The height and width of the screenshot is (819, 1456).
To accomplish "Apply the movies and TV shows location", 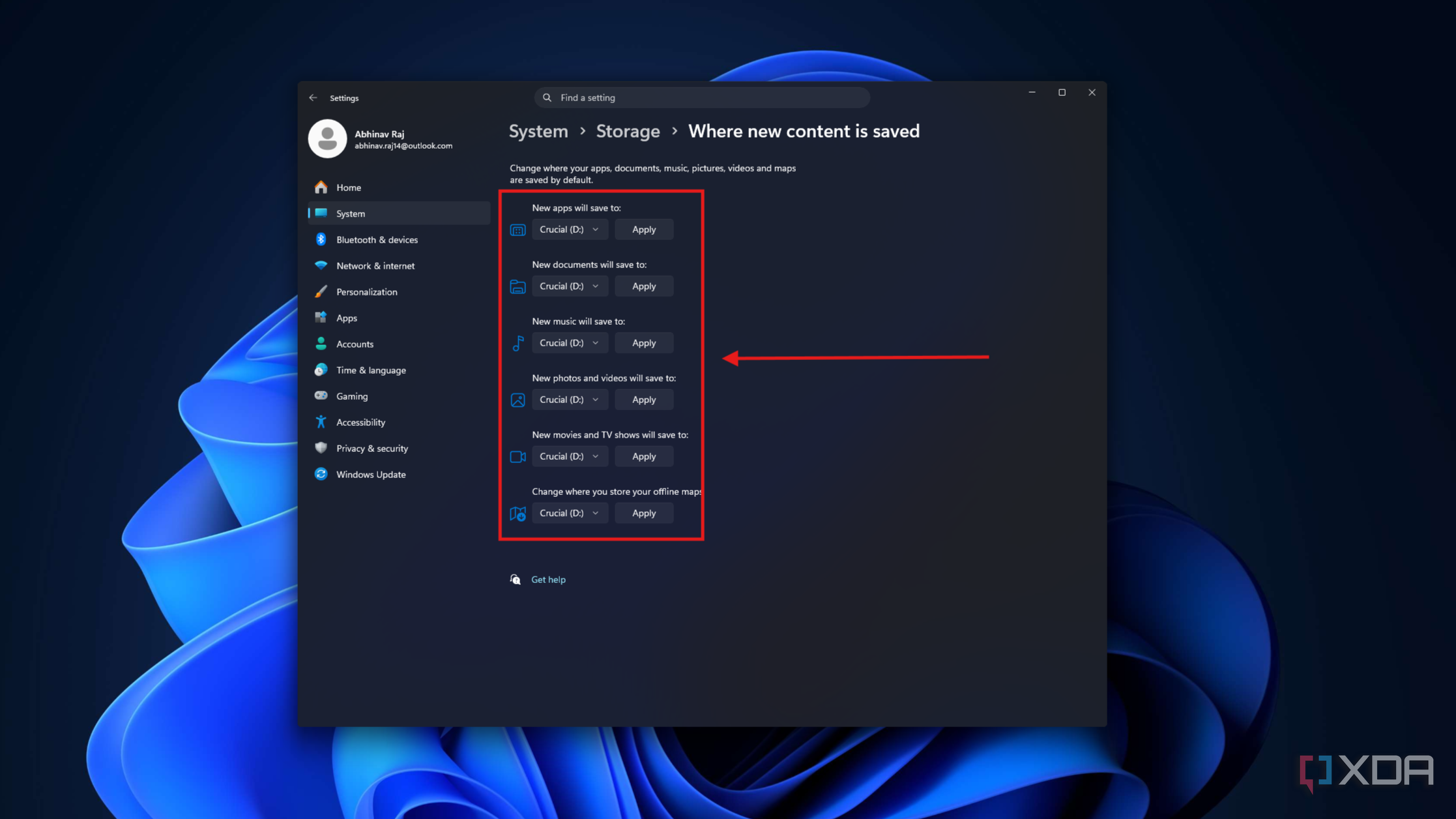I will [644, 456].
